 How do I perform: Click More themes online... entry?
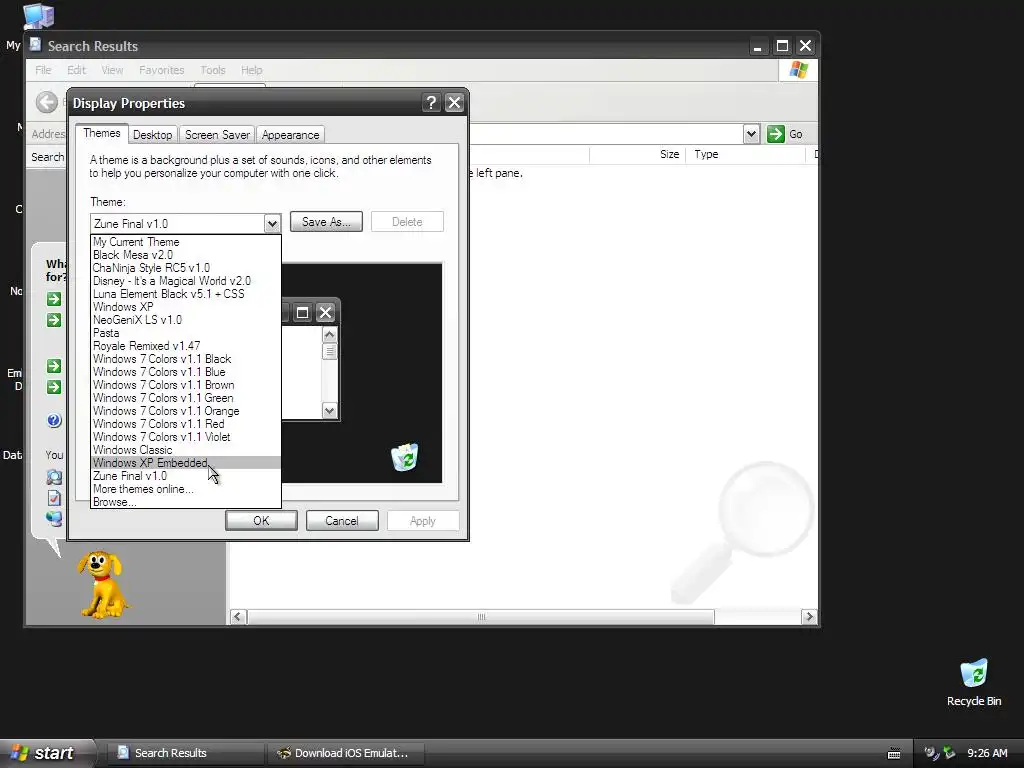[185, 489]
